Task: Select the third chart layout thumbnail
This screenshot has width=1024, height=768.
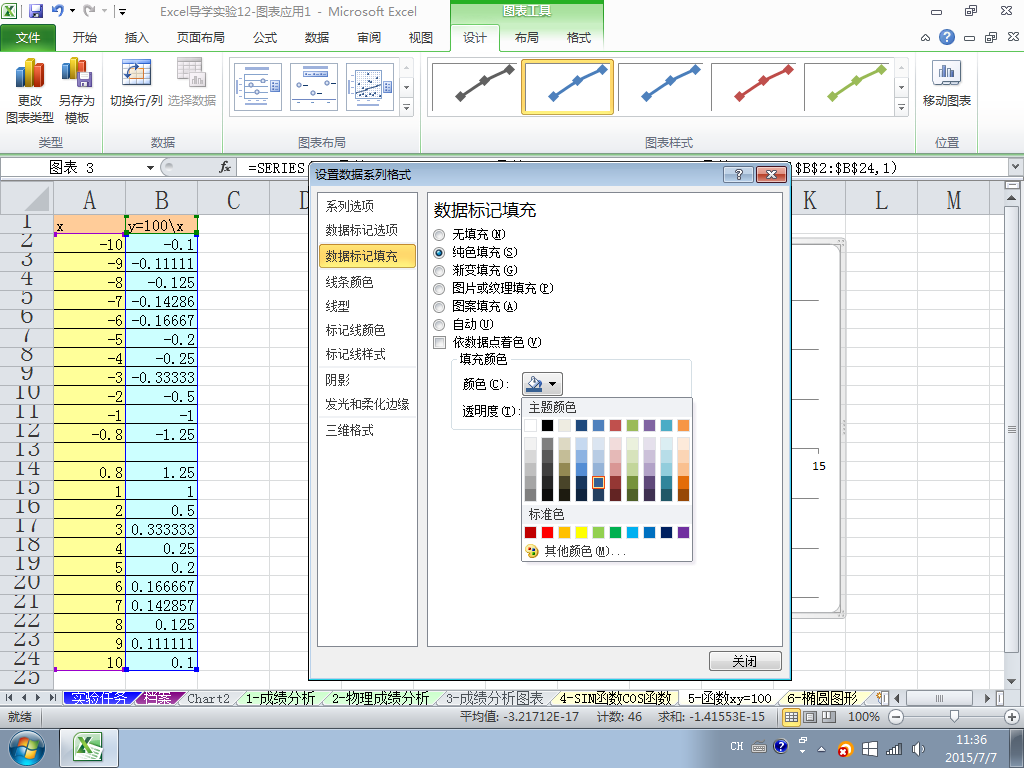Action: [370, 87]
